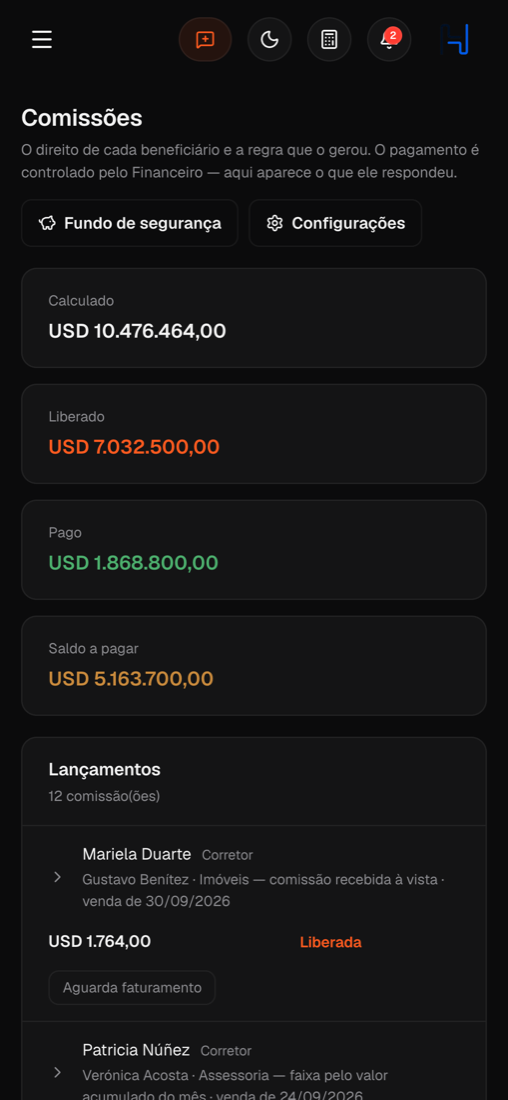Select the Pago summary card
This screenshot has height=1100, width=508.
[254, 549]
